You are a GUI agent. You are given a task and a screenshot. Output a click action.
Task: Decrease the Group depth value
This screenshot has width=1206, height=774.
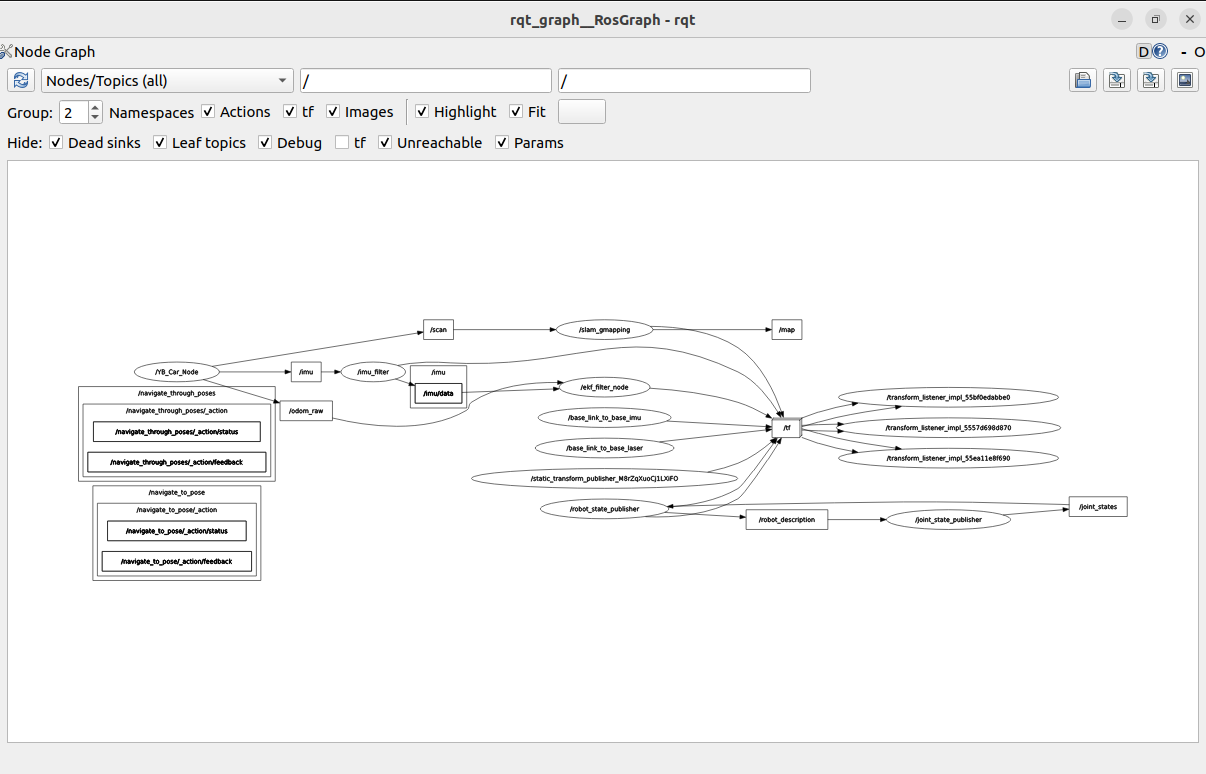[x=95, y=117]
